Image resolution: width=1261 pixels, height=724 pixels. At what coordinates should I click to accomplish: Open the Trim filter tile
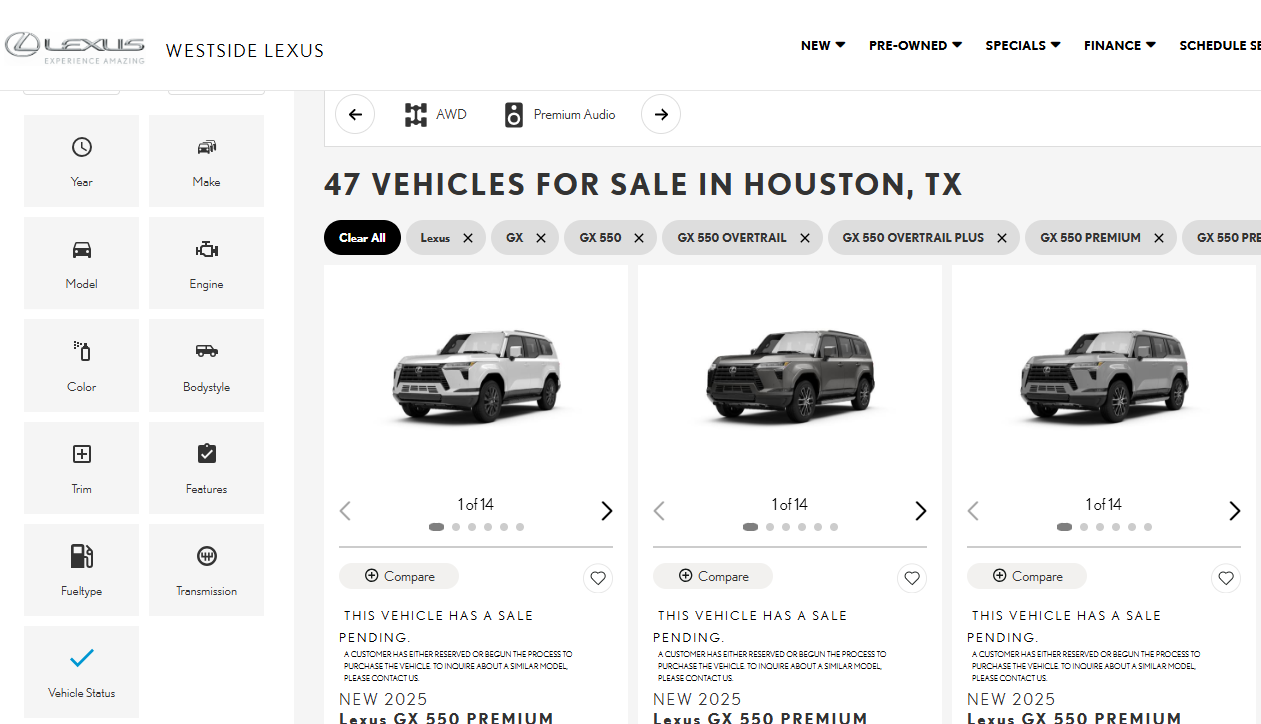click(81, 468)
